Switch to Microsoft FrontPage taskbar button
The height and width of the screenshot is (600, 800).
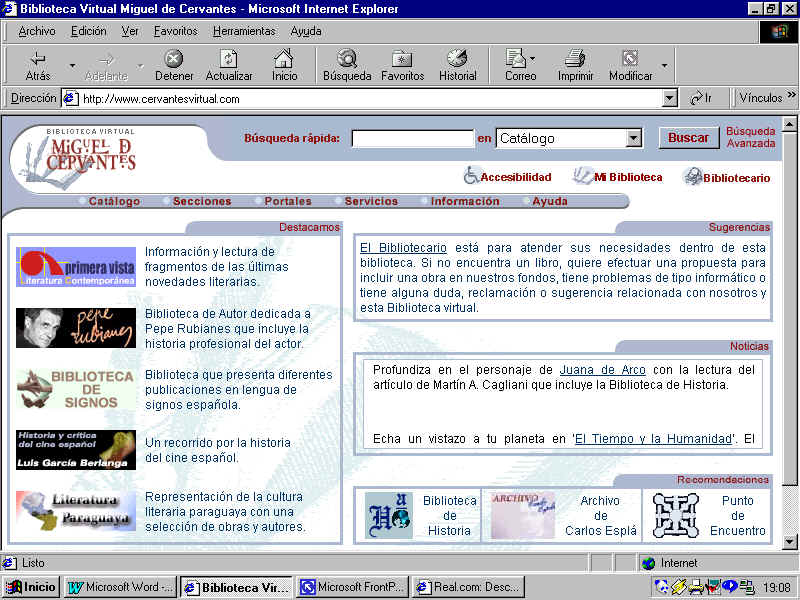pyautogui.click(x=353, y=587)
